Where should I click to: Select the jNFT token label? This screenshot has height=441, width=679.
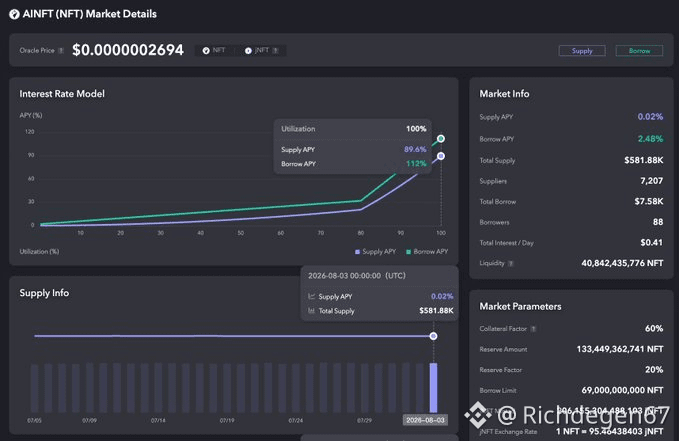(262, 50)
